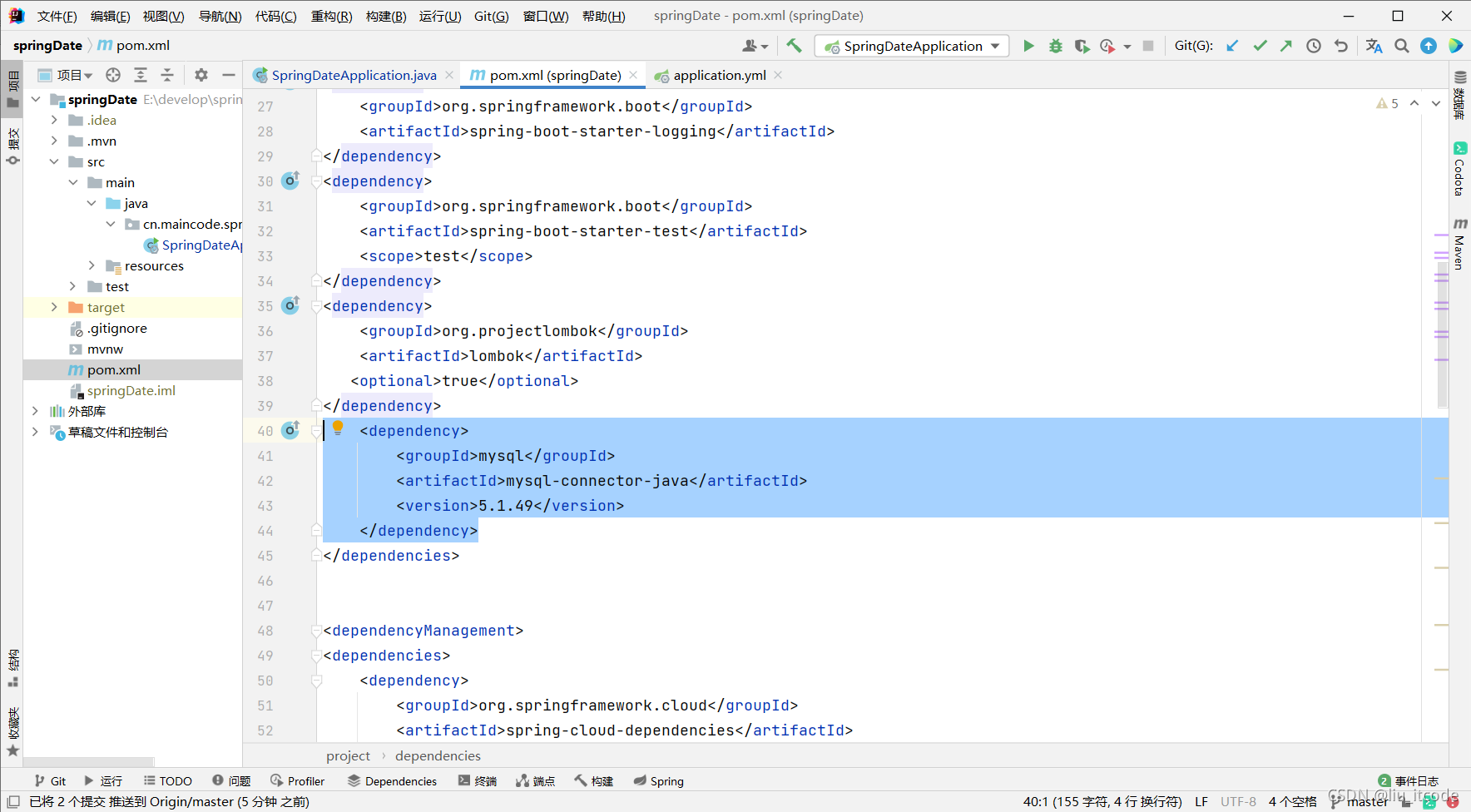Click gutter dependency icon on line 30
Viewport: 1471px width, 812px height.
(x=290, y=180)
